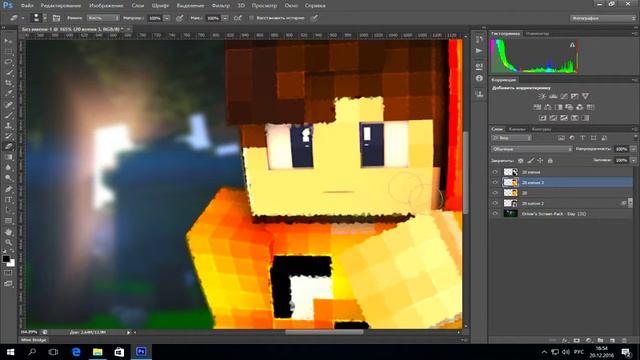The height and width of the screenshot is (360, 640).
Task: Open the 'Изображение' menu
Action: pos(106,6)
